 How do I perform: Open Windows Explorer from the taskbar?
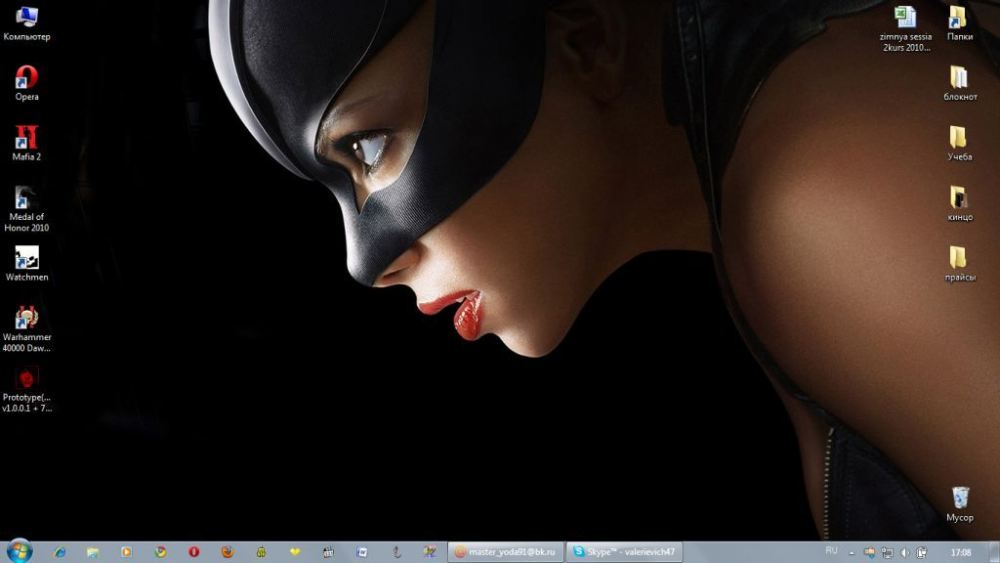pos(92,552)
